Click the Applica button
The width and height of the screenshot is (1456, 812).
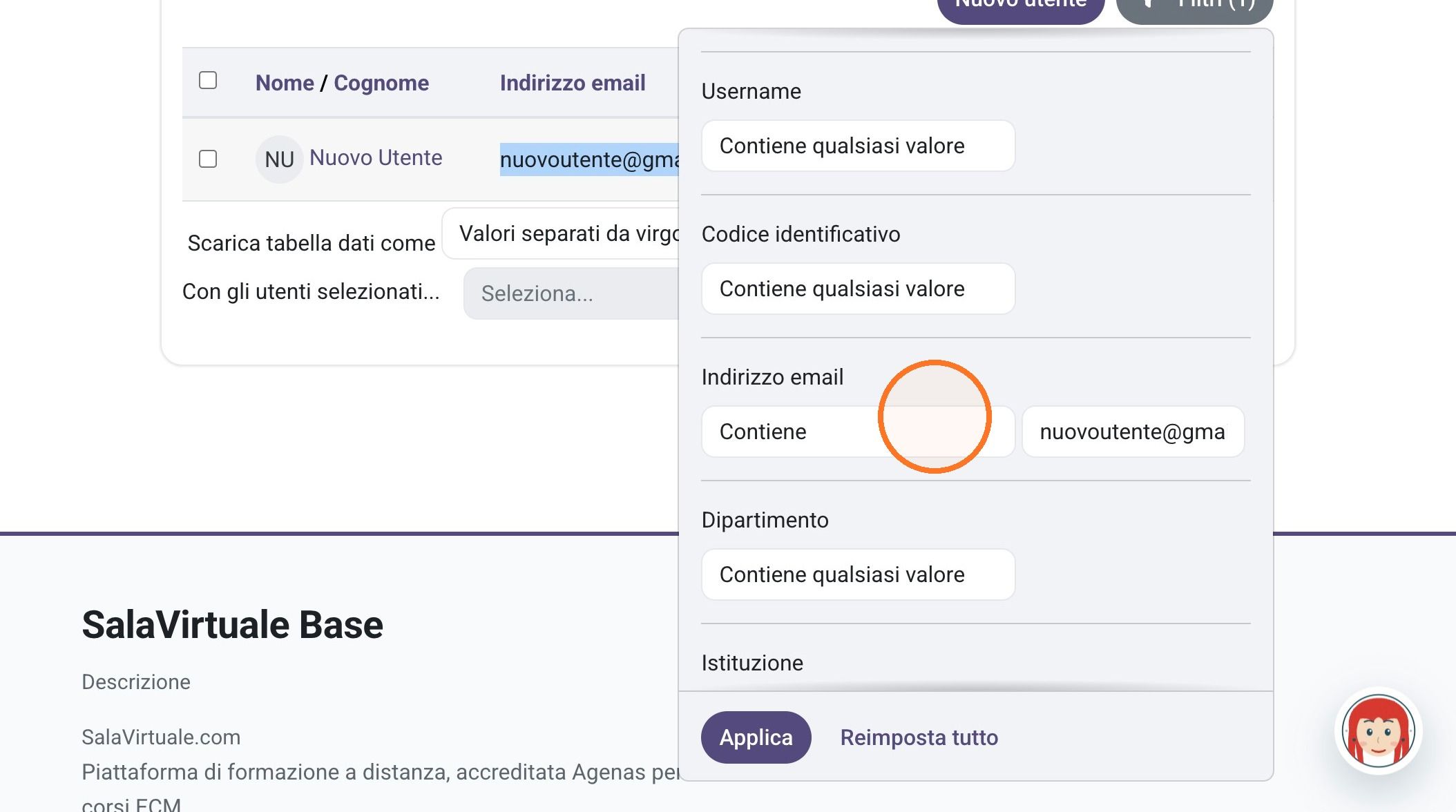click(756, 737)
